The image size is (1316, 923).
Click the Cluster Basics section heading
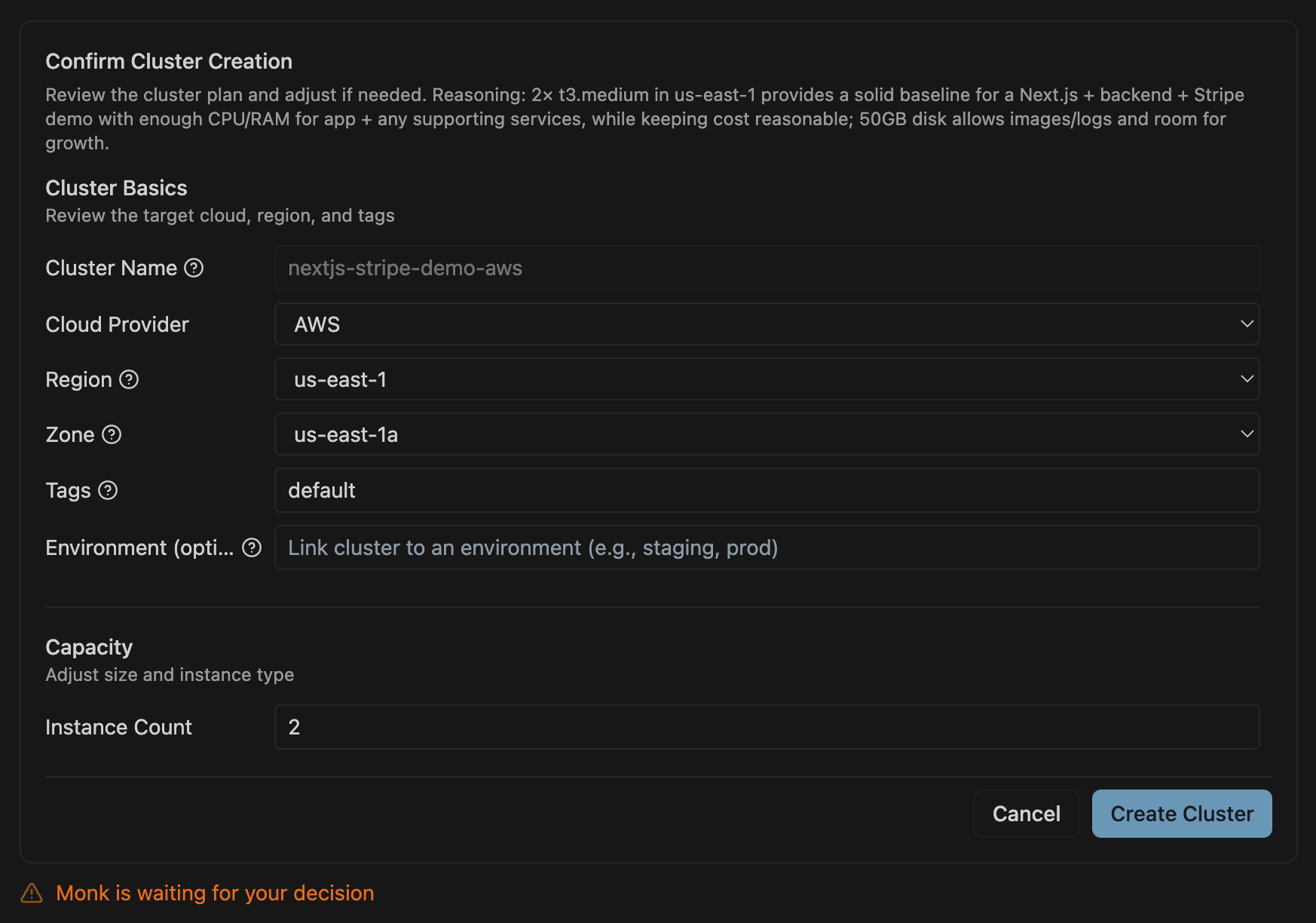pos(116,188)
